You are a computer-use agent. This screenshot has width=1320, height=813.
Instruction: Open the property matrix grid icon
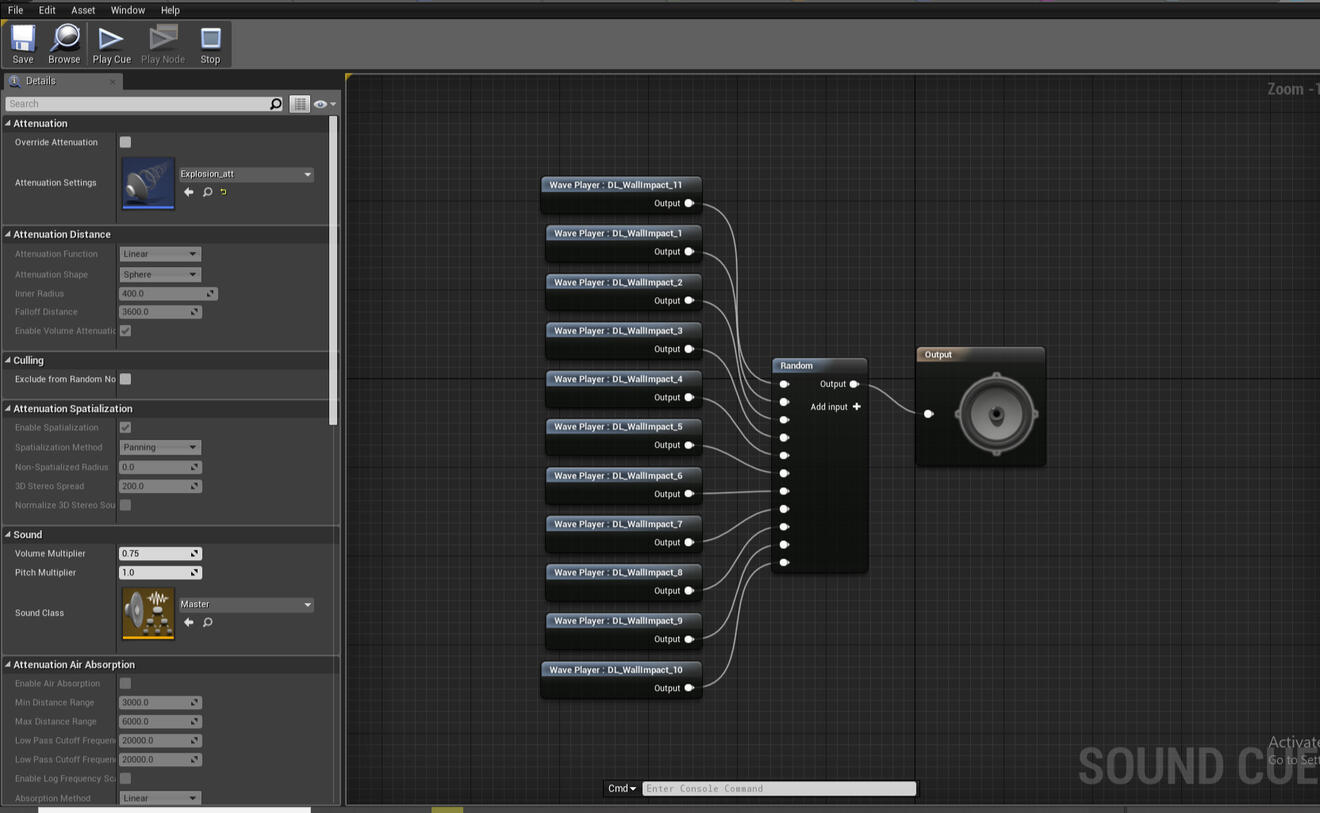299,104
